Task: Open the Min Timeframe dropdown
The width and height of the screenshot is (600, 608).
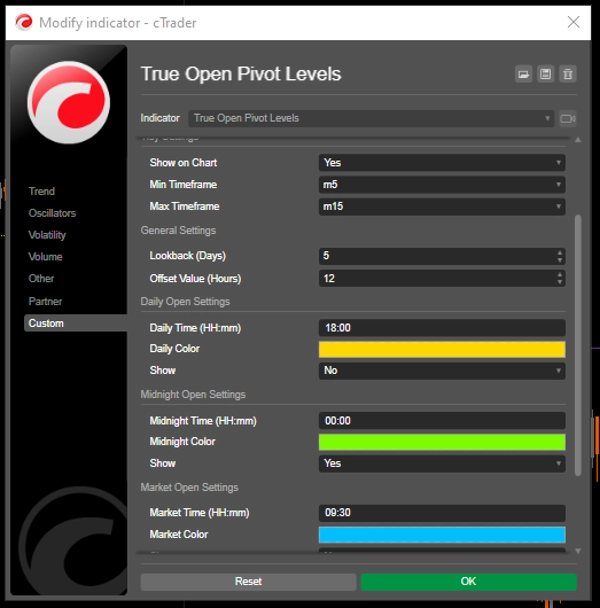Action: click(x=442, y=185)
